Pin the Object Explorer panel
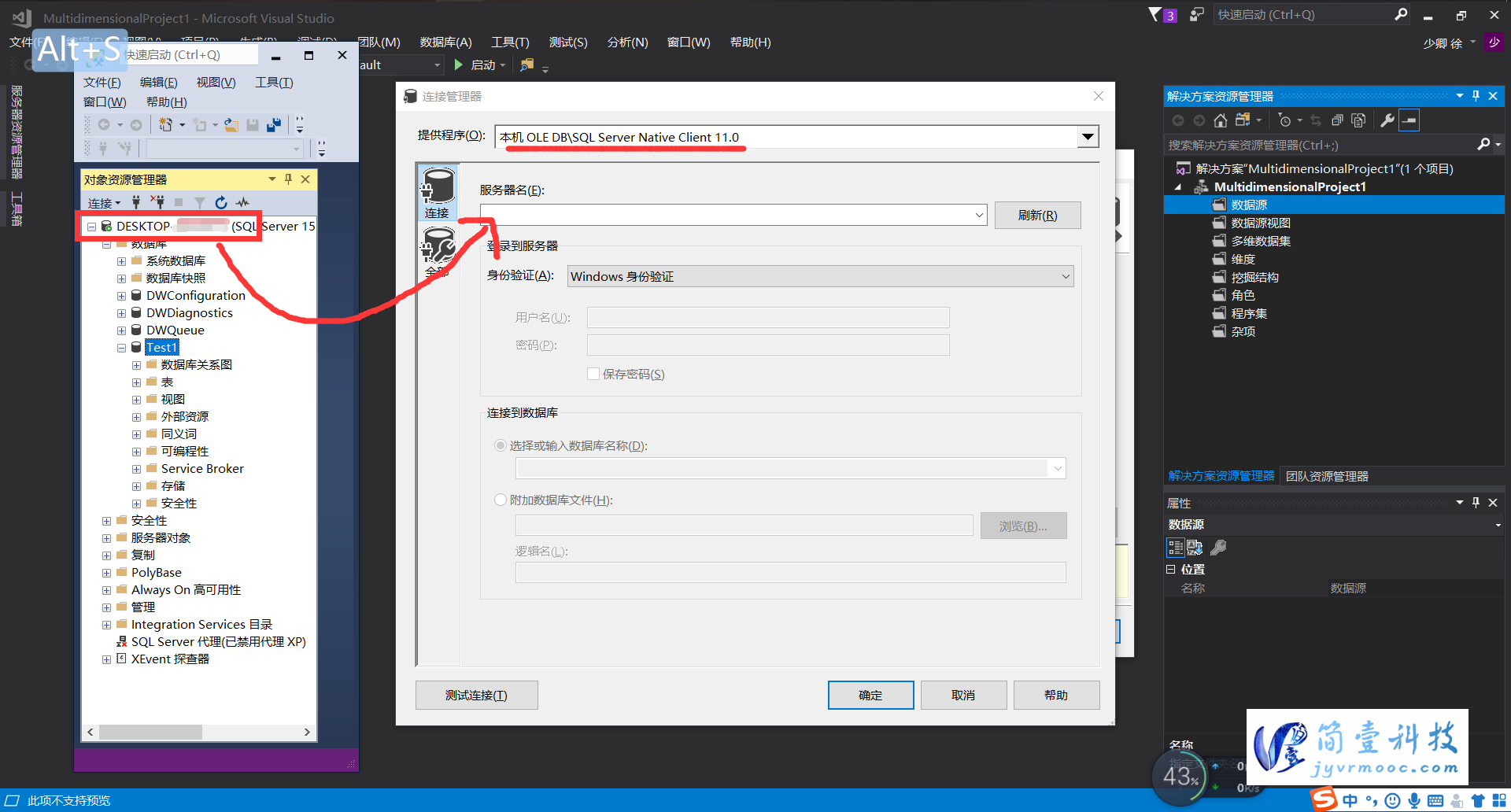 (288, 179)
